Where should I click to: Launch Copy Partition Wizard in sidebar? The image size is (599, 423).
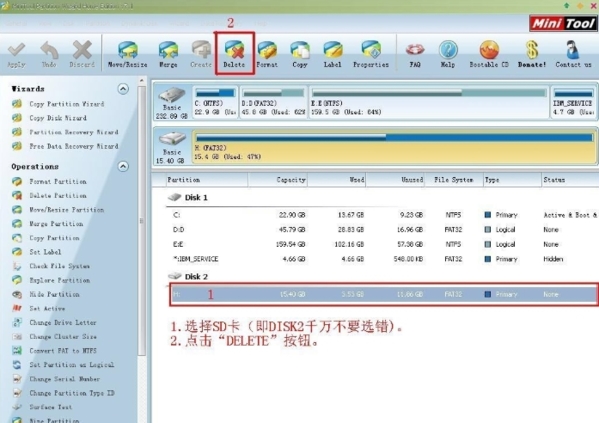pos(58,104)
